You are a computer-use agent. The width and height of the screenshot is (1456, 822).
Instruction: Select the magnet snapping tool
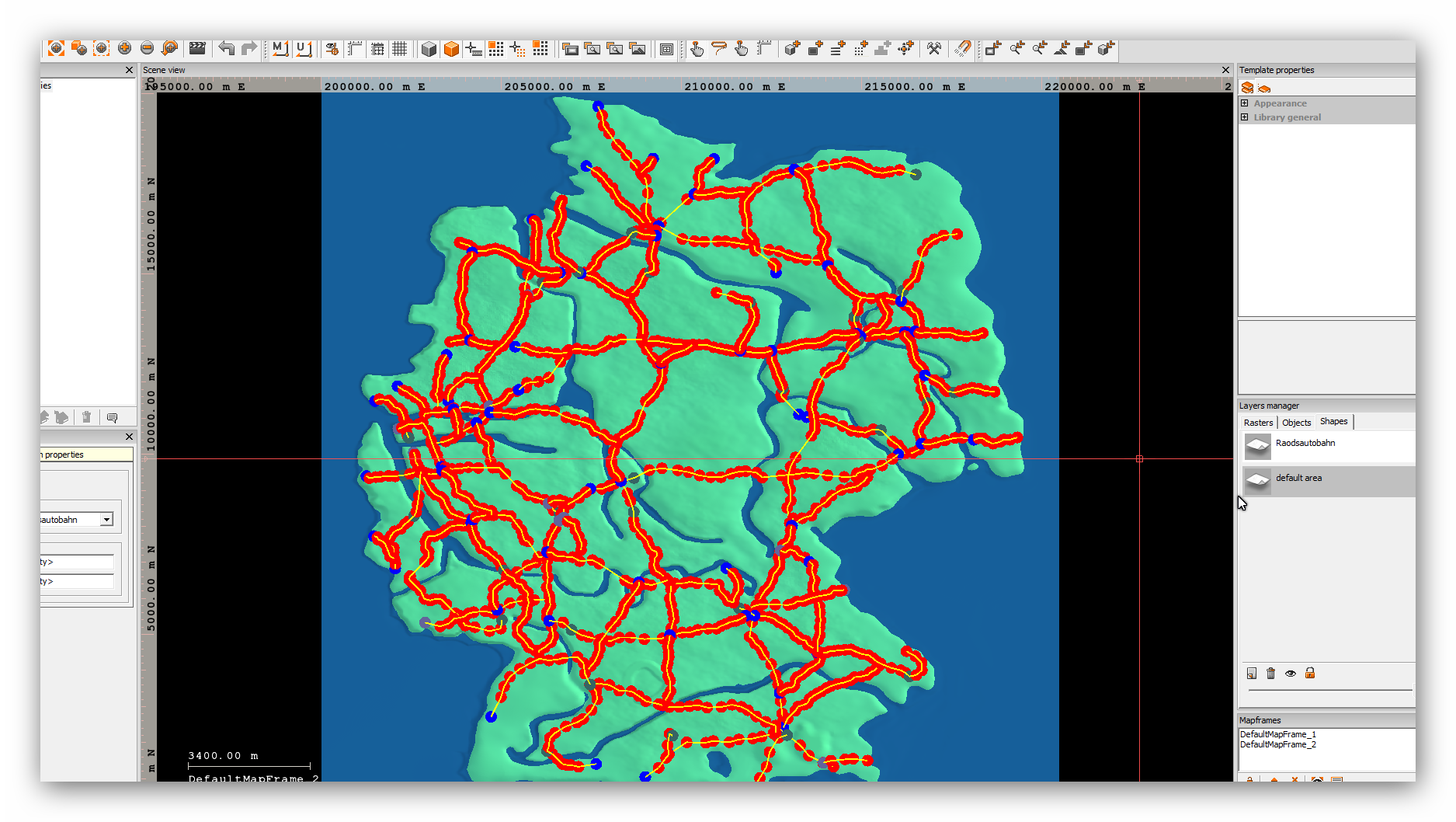tap(962, 49)
